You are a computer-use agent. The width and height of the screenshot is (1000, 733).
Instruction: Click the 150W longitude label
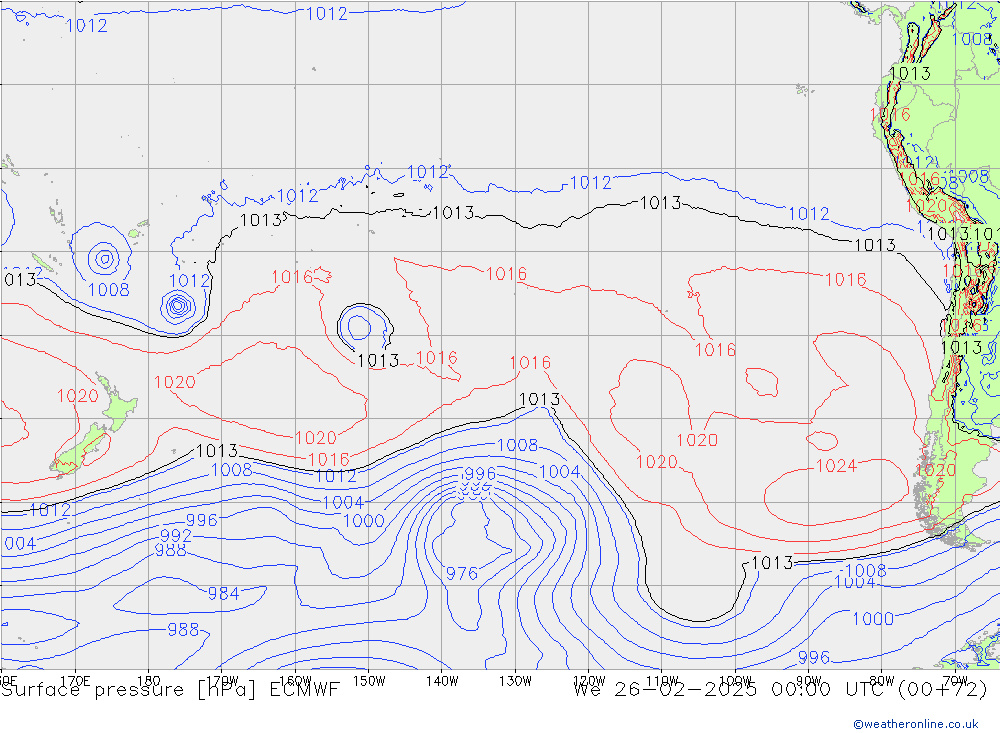(x=369, y=681)
